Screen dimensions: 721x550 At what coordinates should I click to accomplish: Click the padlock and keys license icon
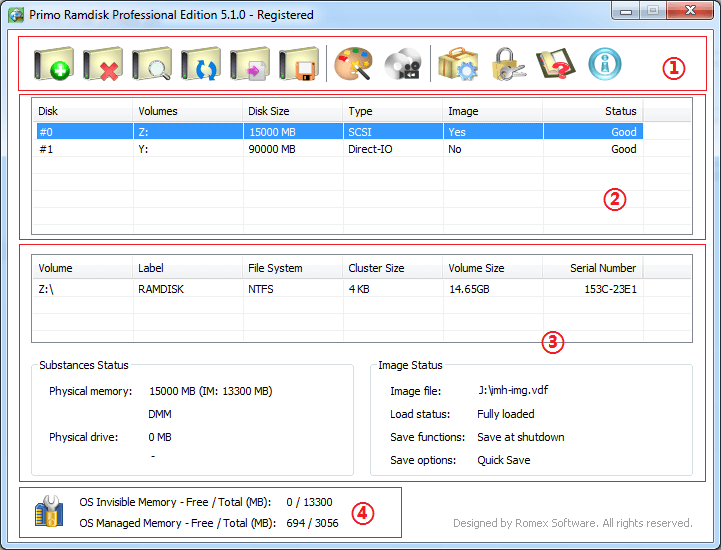tap(508, 64)
